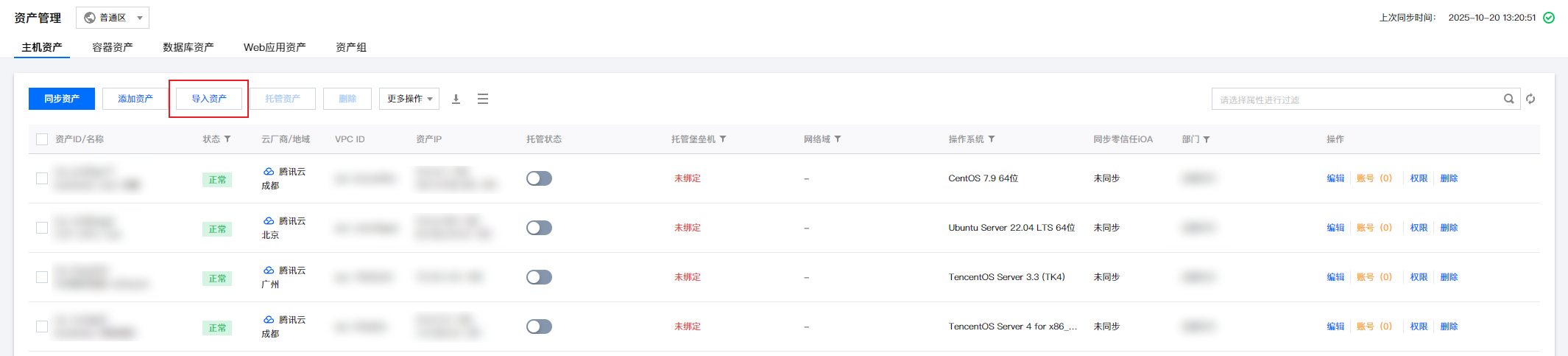Enable hosting switch for Ubuntu Server row
The height and width of the screenshot is (356, 1568).
[x=539, y=228]
